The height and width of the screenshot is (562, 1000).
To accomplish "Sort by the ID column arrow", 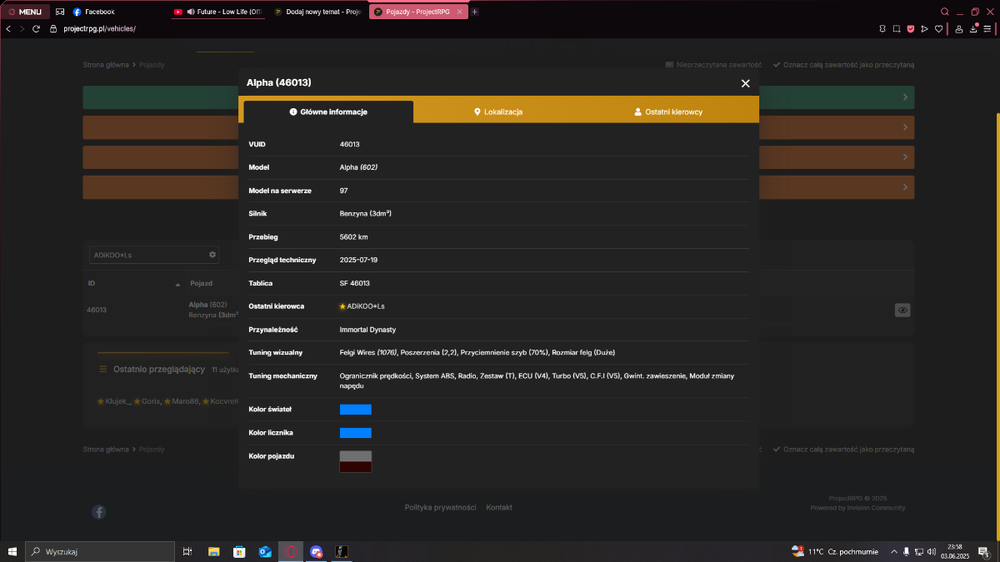I will click(177, 285).
